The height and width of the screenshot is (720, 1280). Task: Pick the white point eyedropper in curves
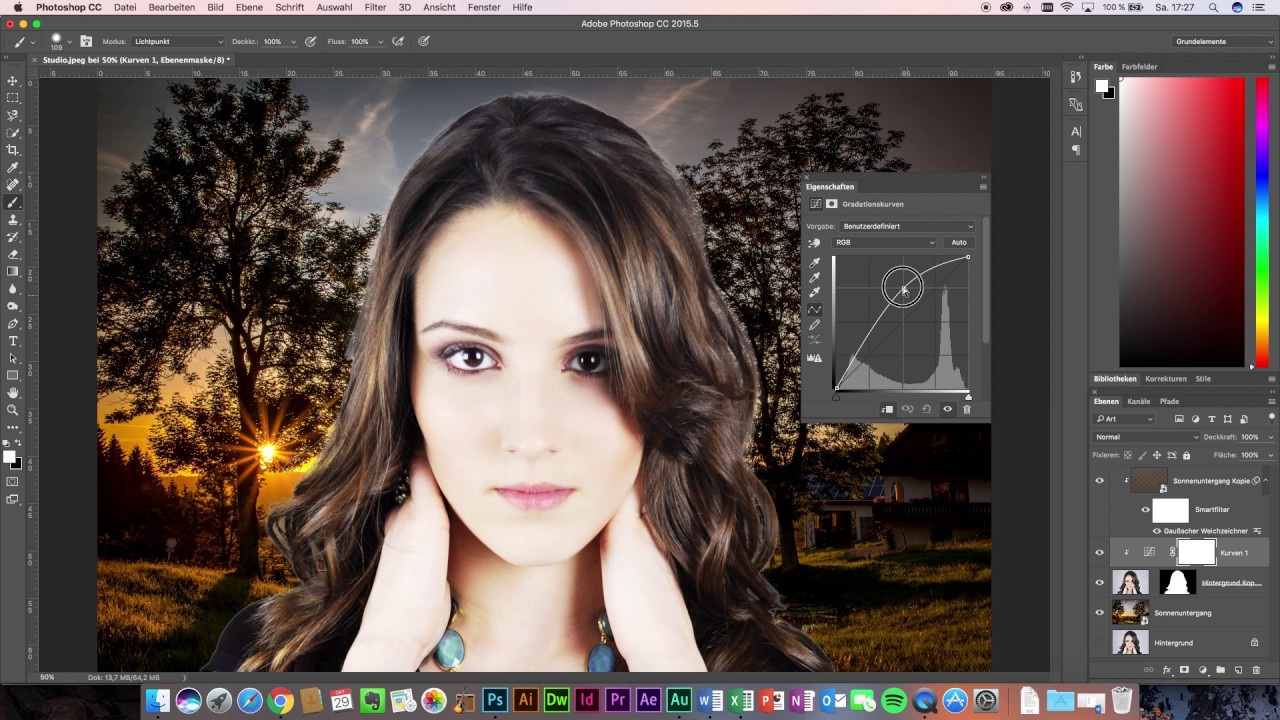[x=814, y=293]
